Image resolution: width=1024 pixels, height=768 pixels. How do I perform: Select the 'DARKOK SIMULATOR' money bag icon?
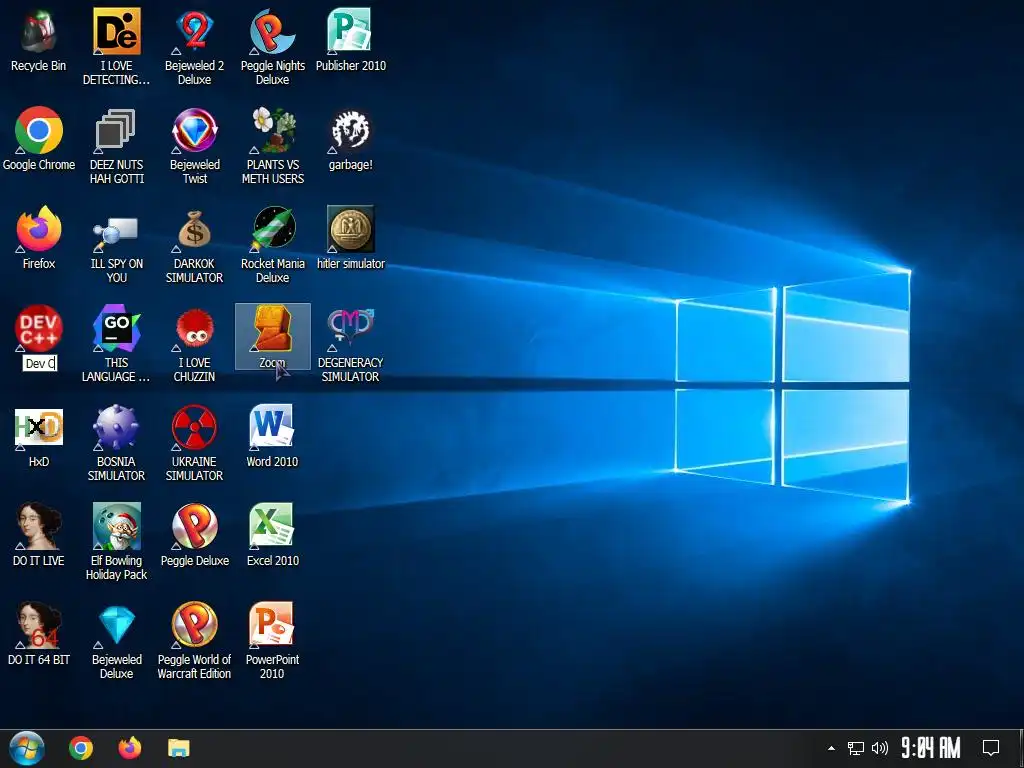[195, 230]
